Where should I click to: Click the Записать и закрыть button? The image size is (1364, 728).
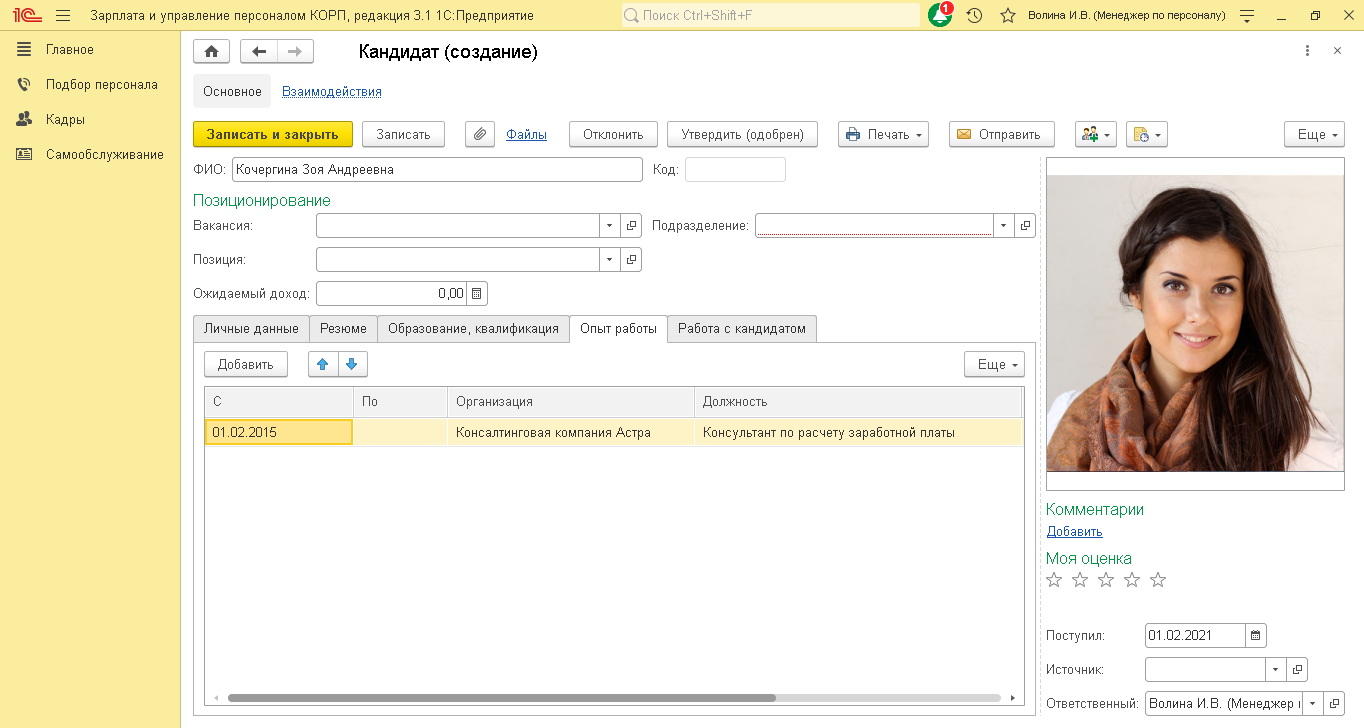[272, 134]
